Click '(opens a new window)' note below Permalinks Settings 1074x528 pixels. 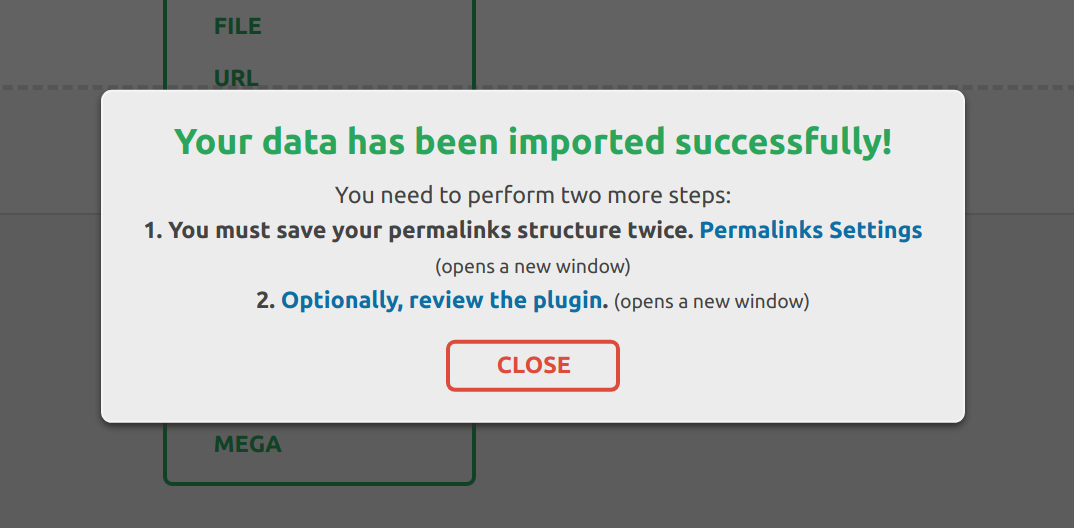point(533,267)
